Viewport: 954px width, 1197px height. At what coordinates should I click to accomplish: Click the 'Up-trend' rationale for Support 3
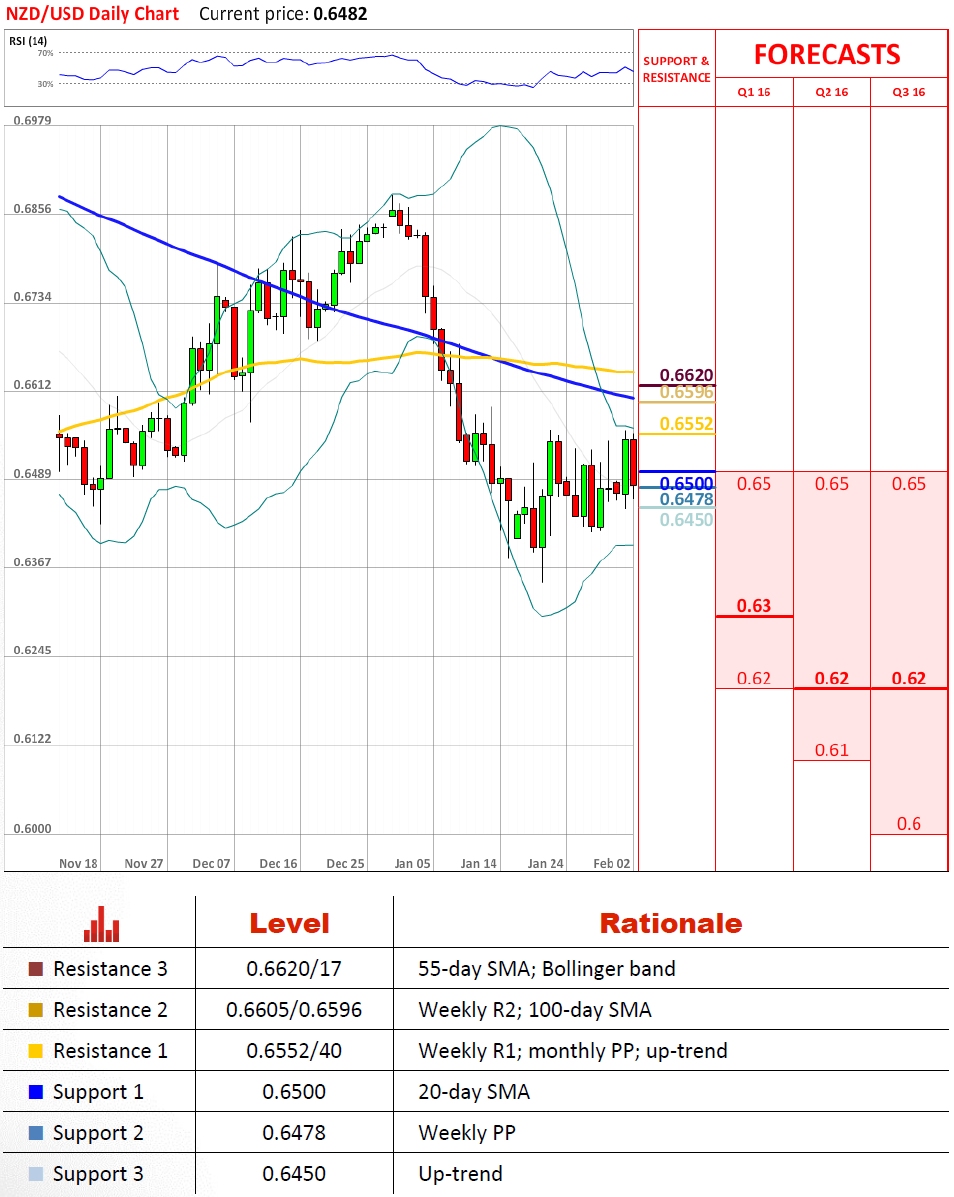(x=460, y=1175)
